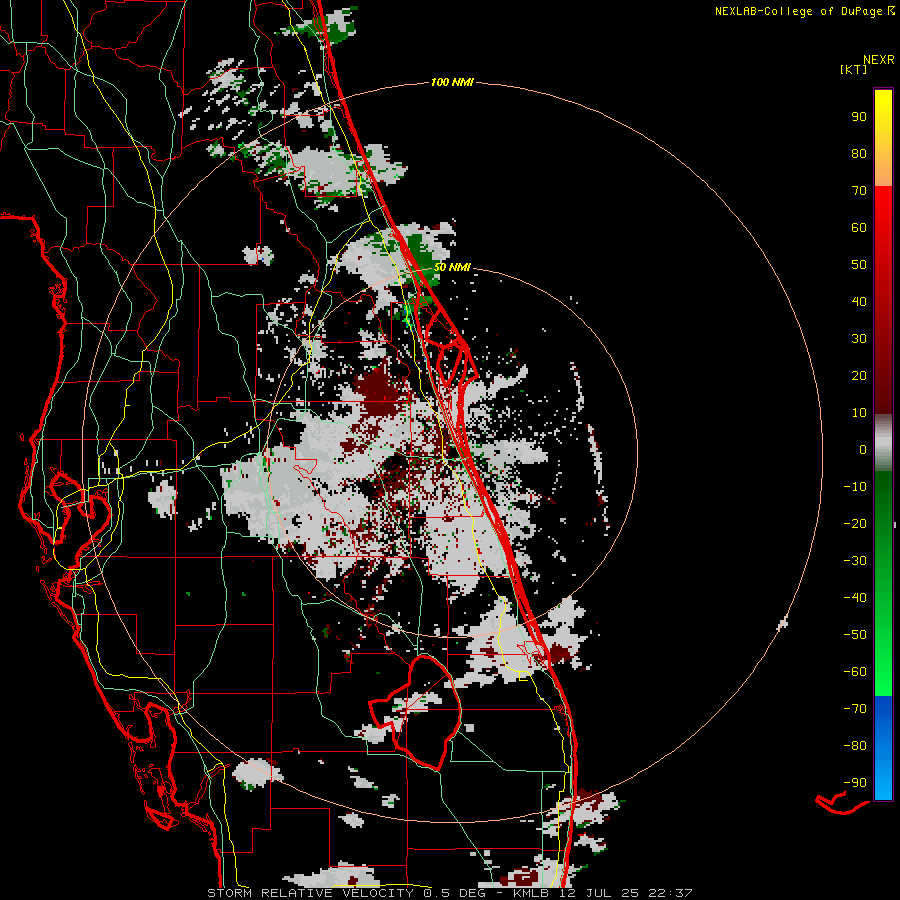Click the 50 value on velocity scale
900x900 pixels.
[859, 265]
